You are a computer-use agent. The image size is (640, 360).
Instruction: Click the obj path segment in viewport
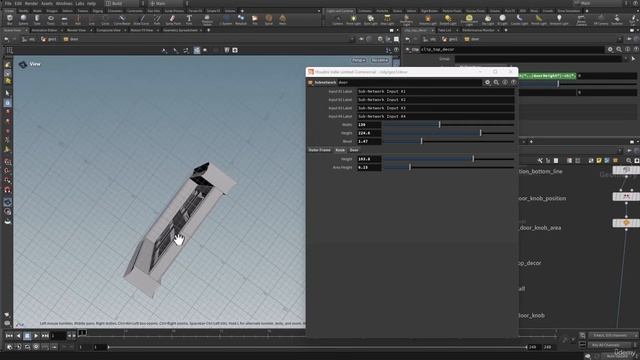coord(29,39)
